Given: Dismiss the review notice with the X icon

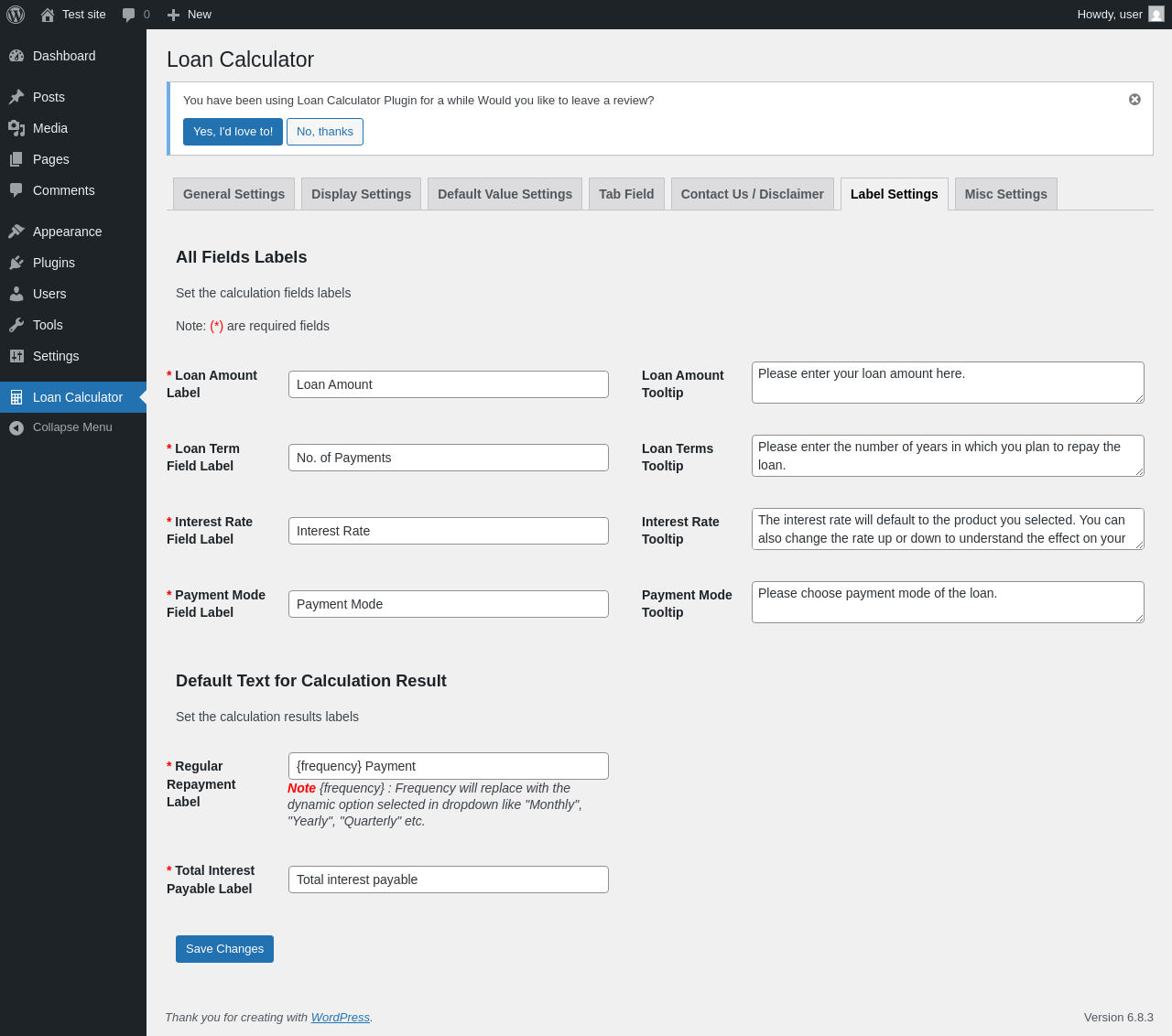Looking at the screenshot, I should pyautogui.click(x=1134, y=100).
